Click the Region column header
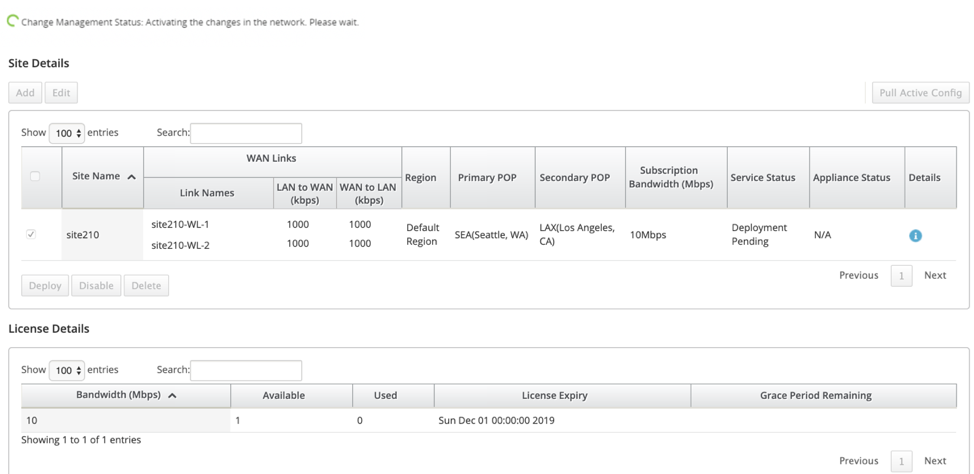Viewport: 974px width, 474px height. click(426, 178)
